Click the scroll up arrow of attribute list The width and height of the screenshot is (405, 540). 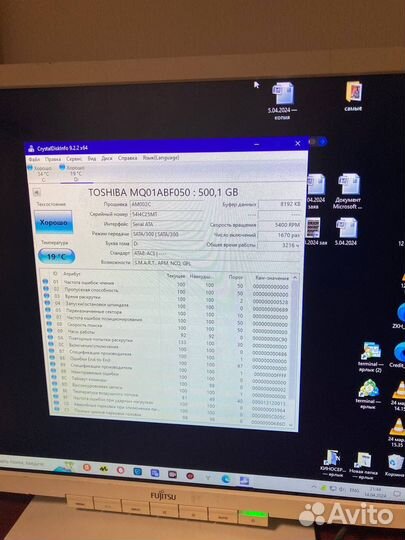pos(295,278)
